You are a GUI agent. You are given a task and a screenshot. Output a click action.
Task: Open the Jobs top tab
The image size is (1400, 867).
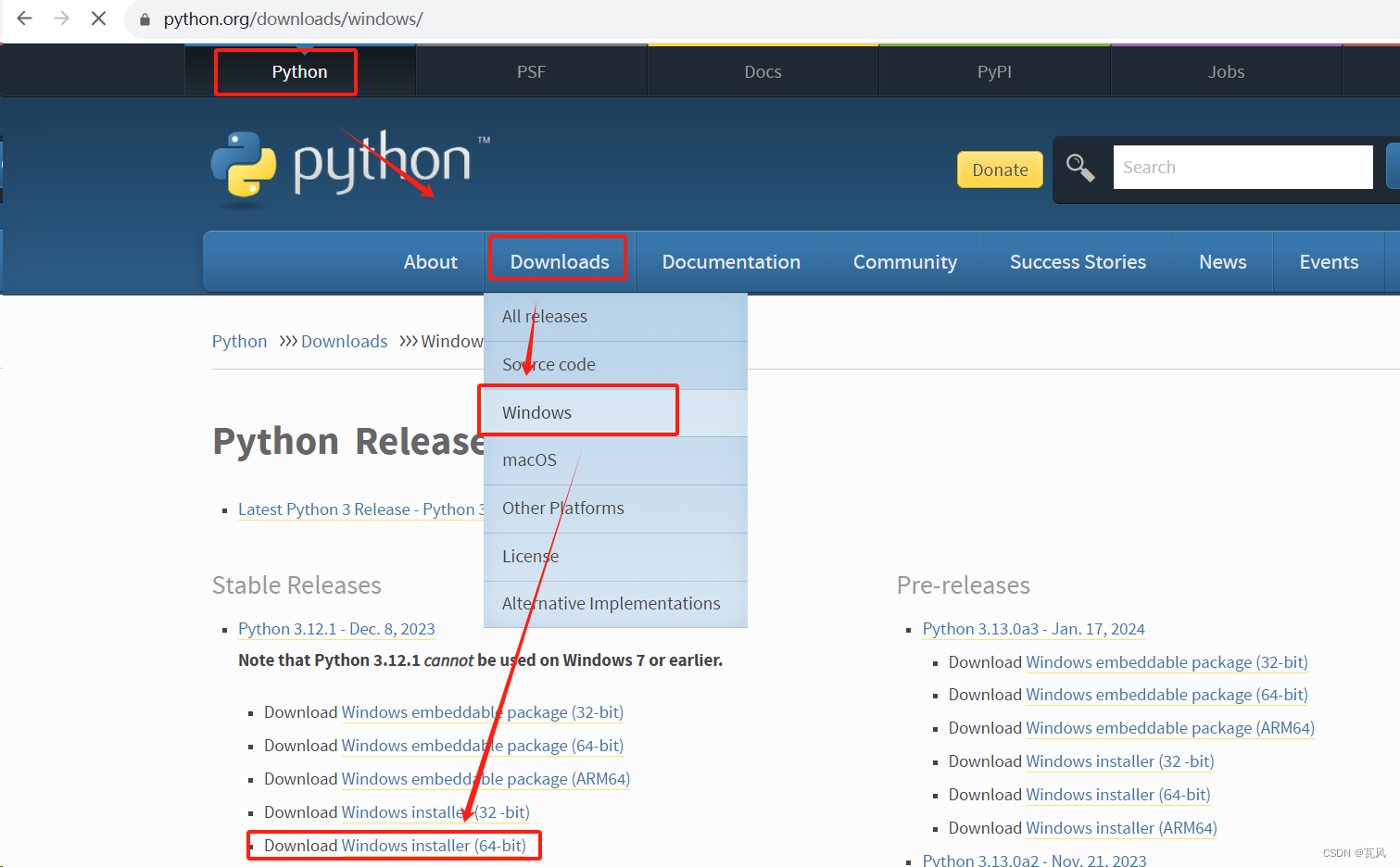pos(1226,71)
